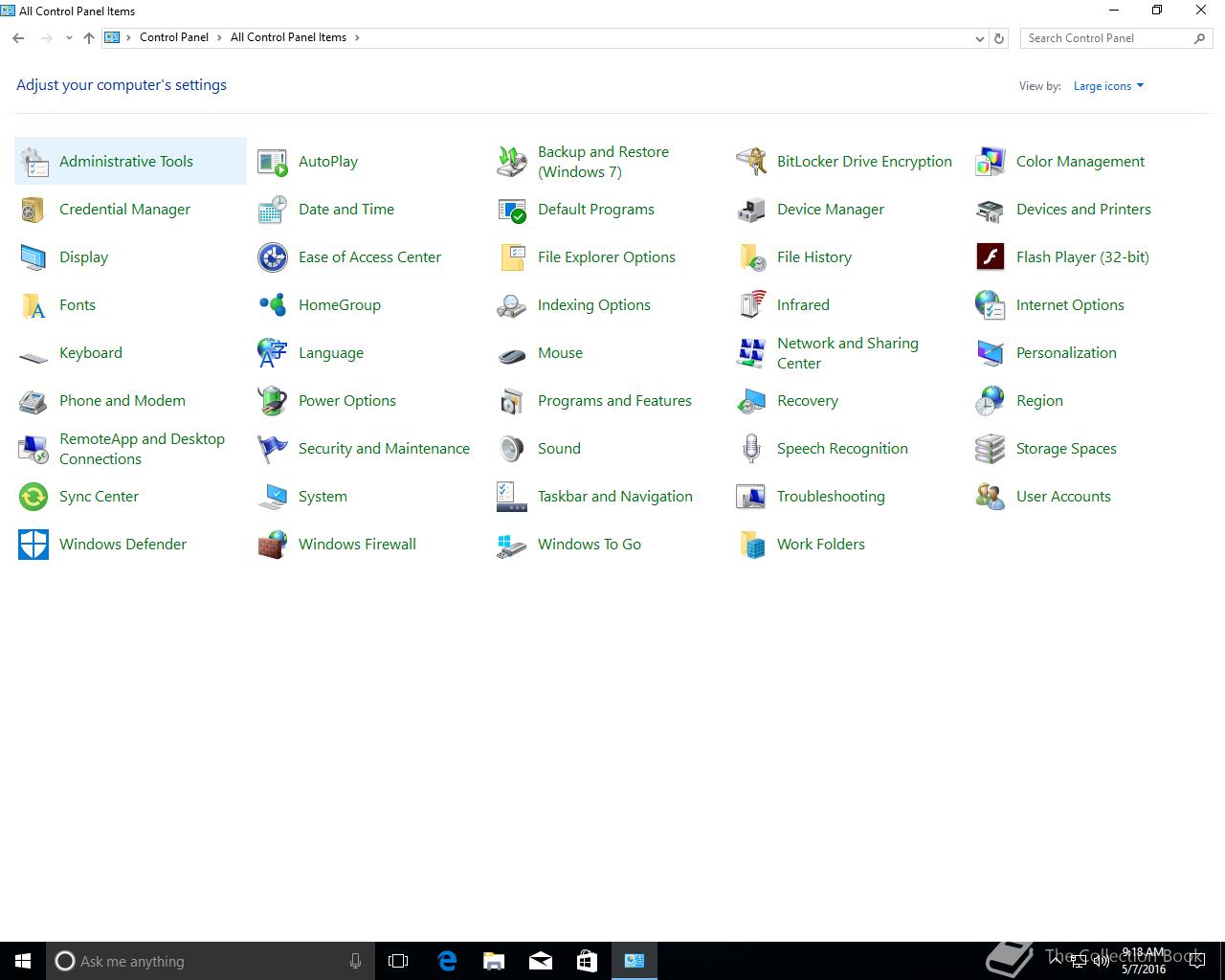Open Microsoft Edge from the taskbar
This screenshot has height=980, width=1225.
[447, 961]
